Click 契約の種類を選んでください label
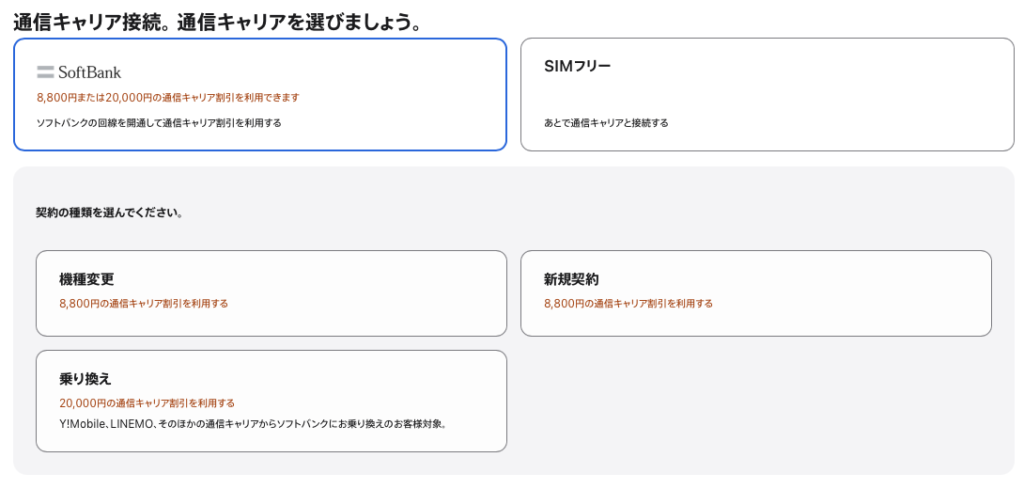 (x=109, y=213)
